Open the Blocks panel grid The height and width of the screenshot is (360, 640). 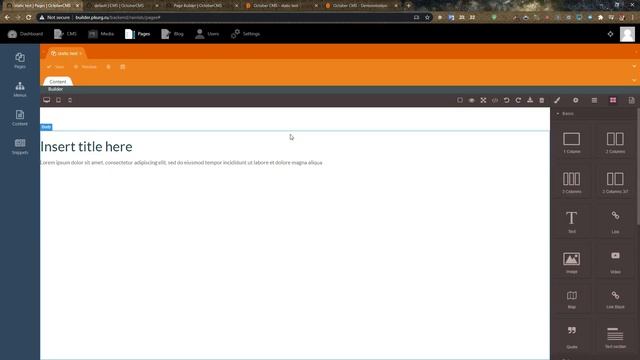pyautogui.click(x=613, y=100)
